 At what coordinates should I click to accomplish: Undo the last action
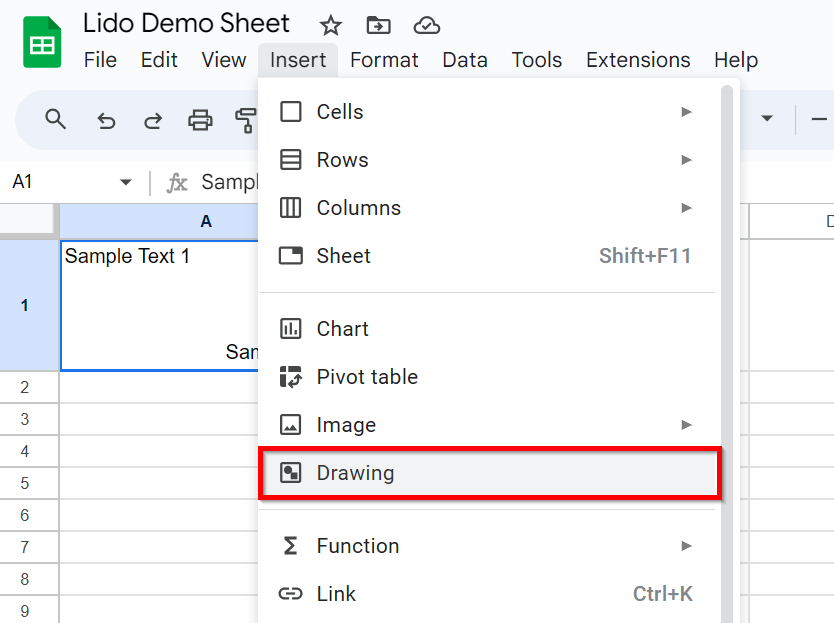pos(106,119)
